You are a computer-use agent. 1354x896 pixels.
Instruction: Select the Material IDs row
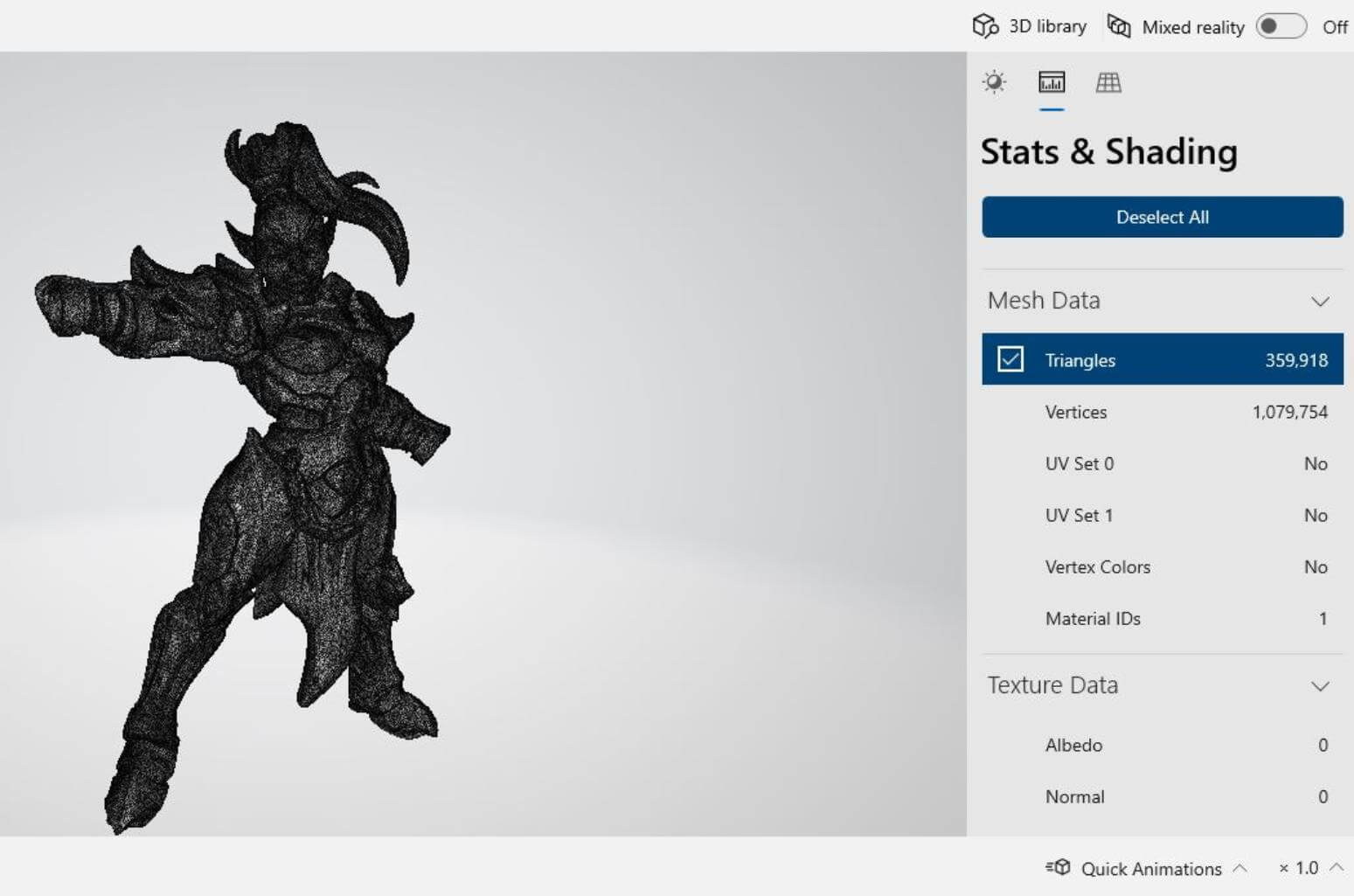tap(1162, 618)
